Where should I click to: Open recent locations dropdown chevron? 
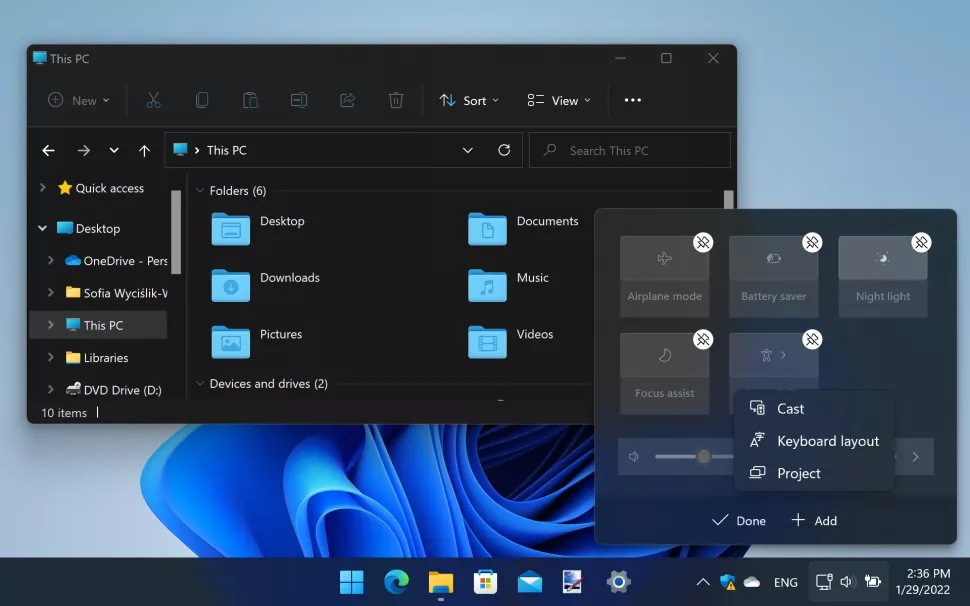(x=114, y=150)
